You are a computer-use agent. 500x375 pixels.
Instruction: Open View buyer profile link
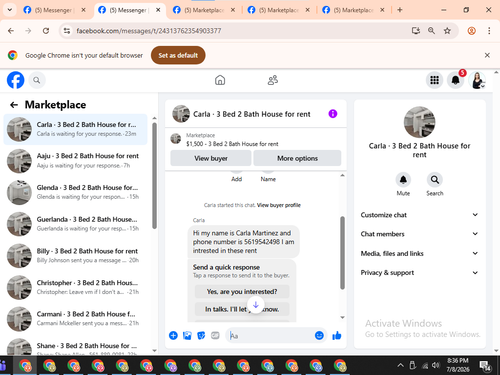[x=279, y=205]
